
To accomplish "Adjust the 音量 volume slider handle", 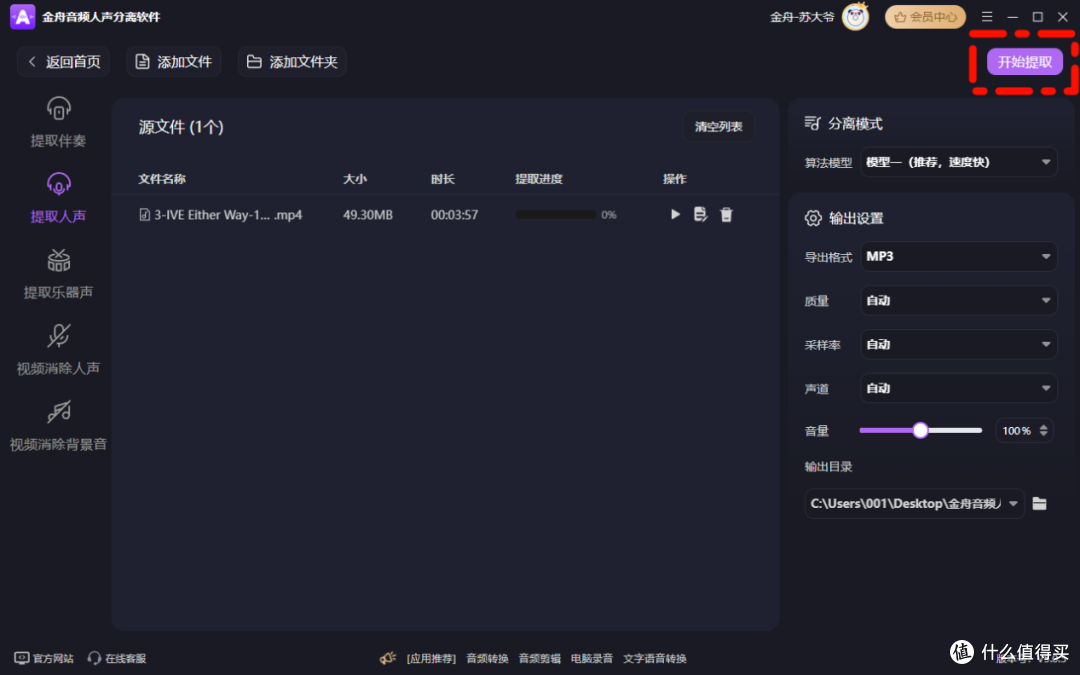I will click(920, 430).
